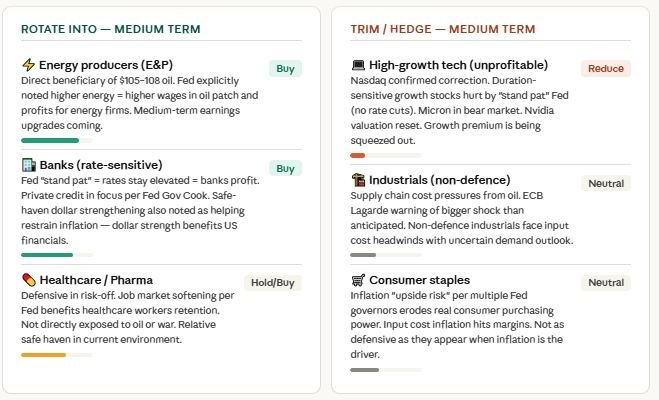659x400 pixels.
Task: Click the Hold/Buy badge for Healthcare / Pharma
Action: pyautogui.click(x=273, y=283)
